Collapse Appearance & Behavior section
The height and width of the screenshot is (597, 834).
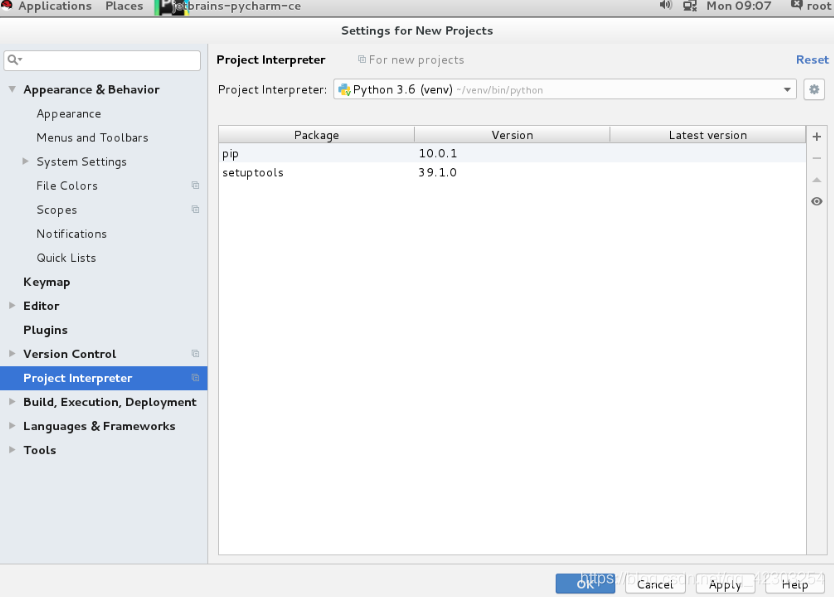[x=12, y=89]
